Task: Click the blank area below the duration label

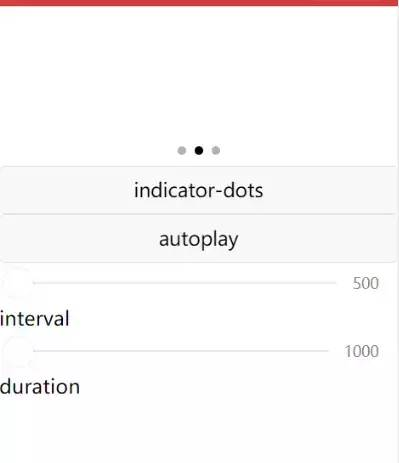Action: [x=199, y=430]
